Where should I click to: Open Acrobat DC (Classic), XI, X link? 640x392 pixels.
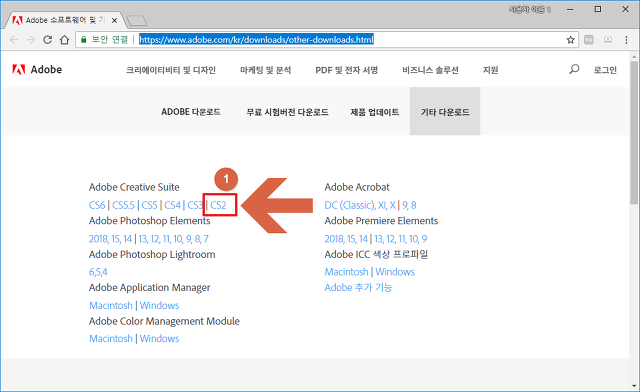pyautogui.click(x=360, y=205)
